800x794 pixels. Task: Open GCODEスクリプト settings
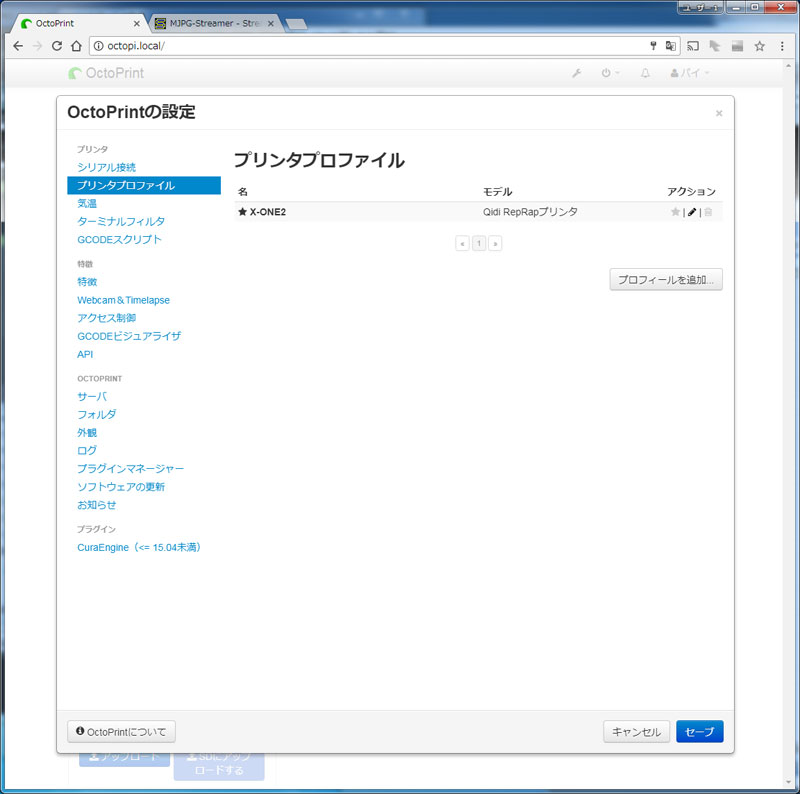[119, 239]
